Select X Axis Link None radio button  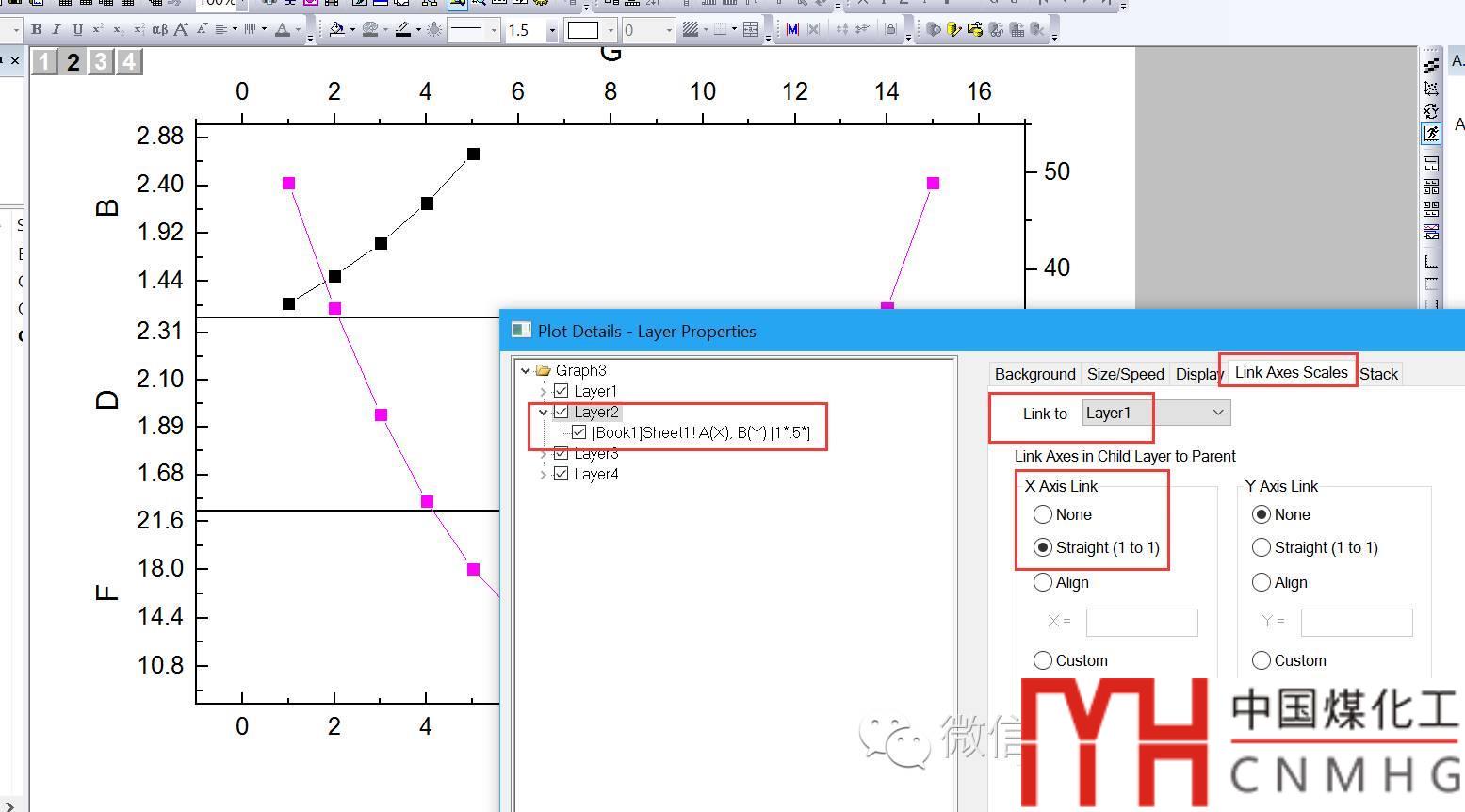(1043, 514)
